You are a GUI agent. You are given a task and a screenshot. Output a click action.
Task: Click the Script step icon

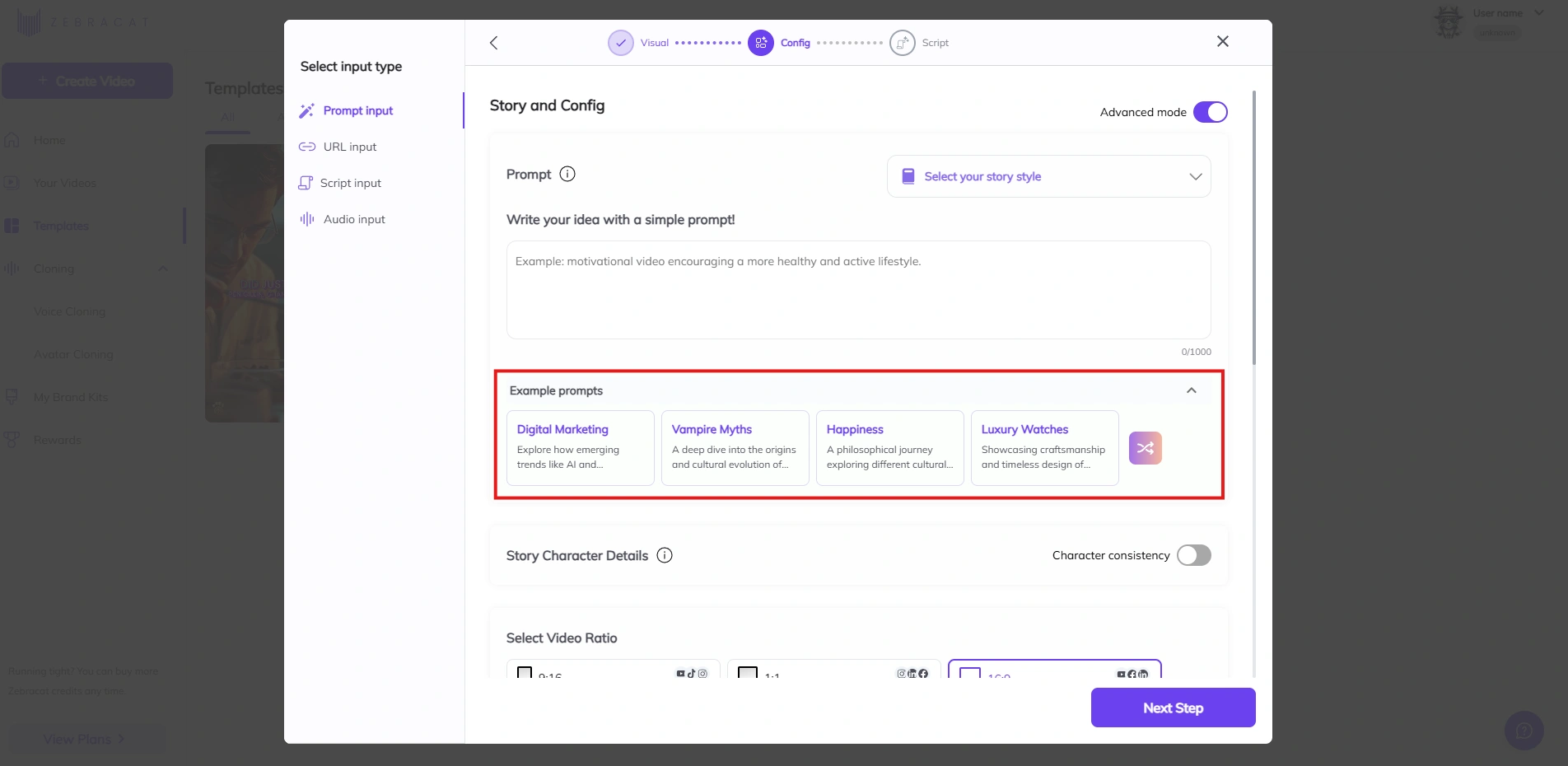pyautogui.click(x=903, y=43)
